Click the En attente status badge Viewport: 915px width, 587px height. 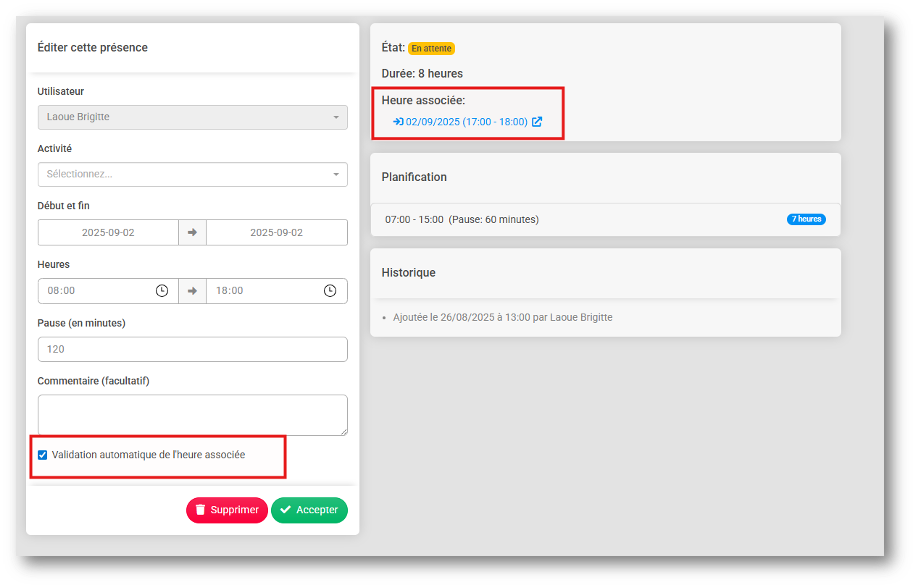tap(431, 48)
